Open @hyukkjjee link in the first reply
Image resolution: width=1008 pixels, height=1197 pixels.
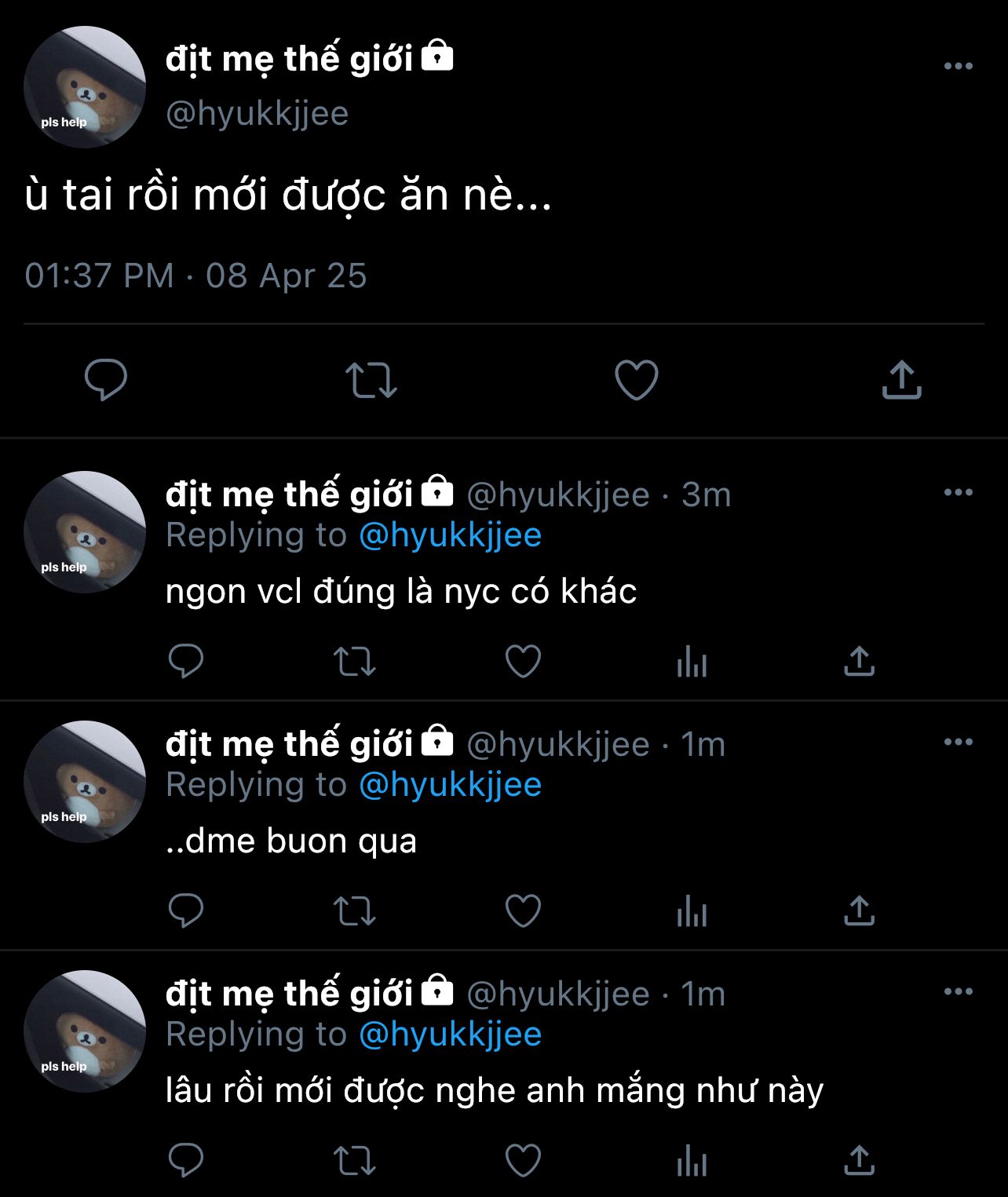pos(450,535)
